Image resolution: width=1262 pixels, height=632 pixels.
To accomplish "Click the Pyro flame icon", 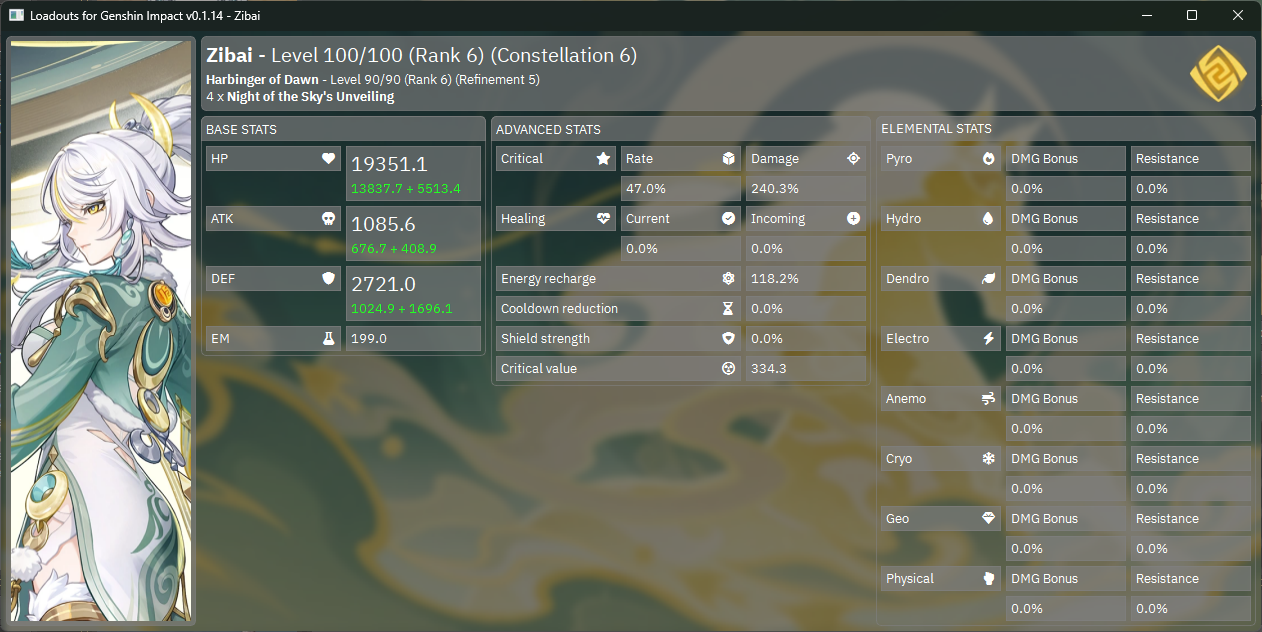I will point(989,159).
